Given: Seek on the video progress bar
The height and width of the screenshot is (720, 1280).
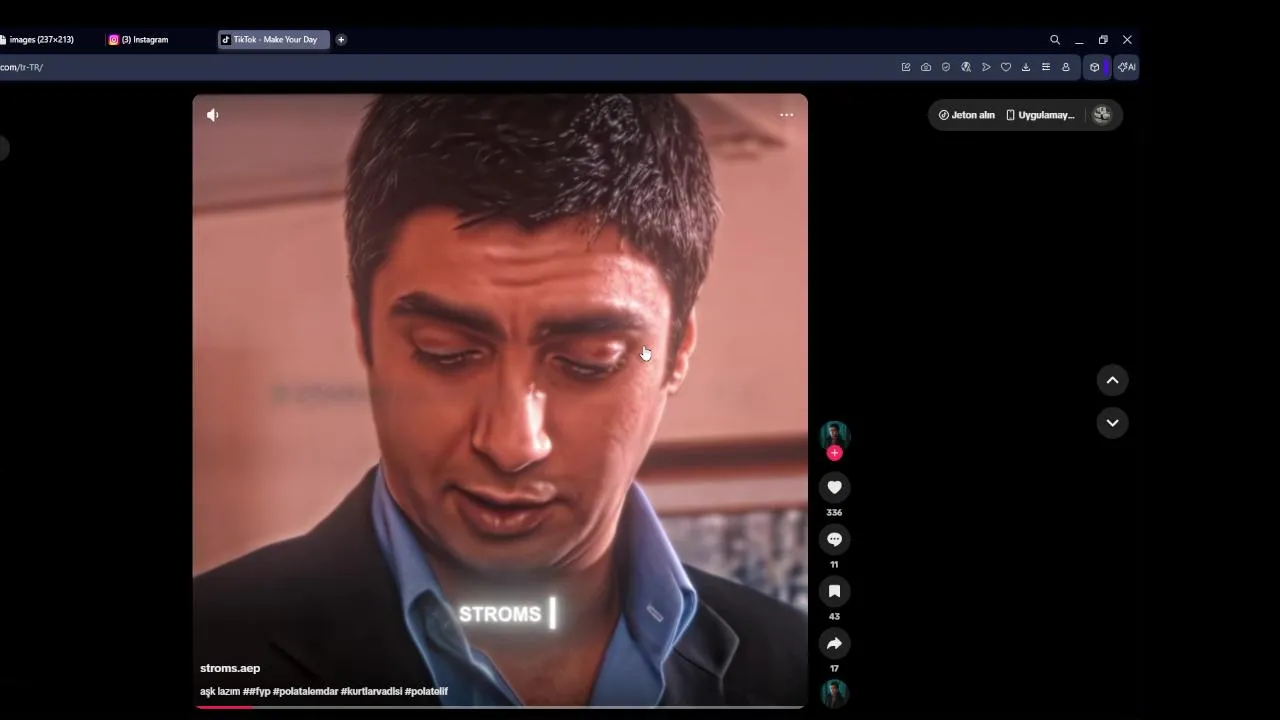Looking at the screenshot, I should tap(500, 707).
